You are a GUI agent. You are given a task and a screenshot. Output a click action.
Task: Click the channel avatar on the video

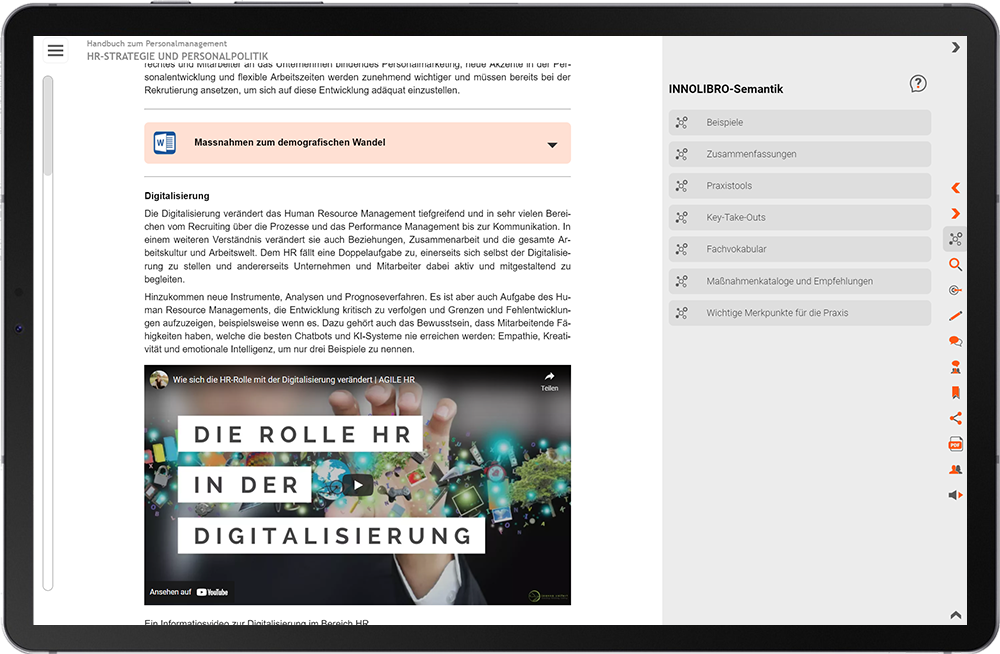point(159,380)
